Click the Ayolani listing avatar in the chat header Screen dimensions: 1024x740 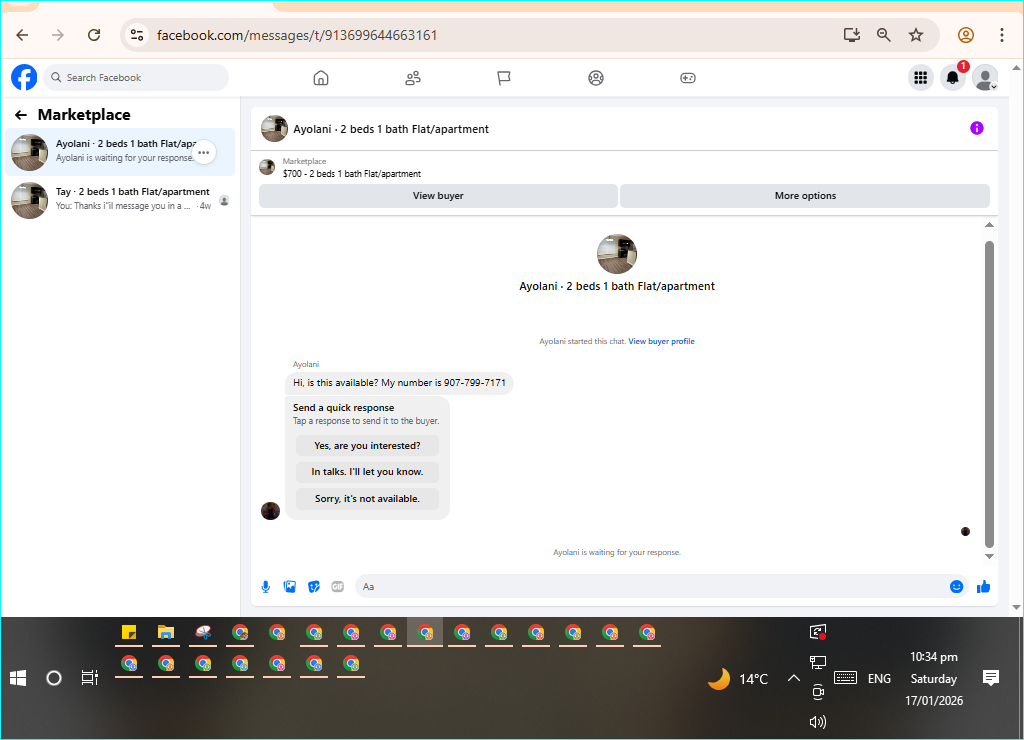pos(274,129)
